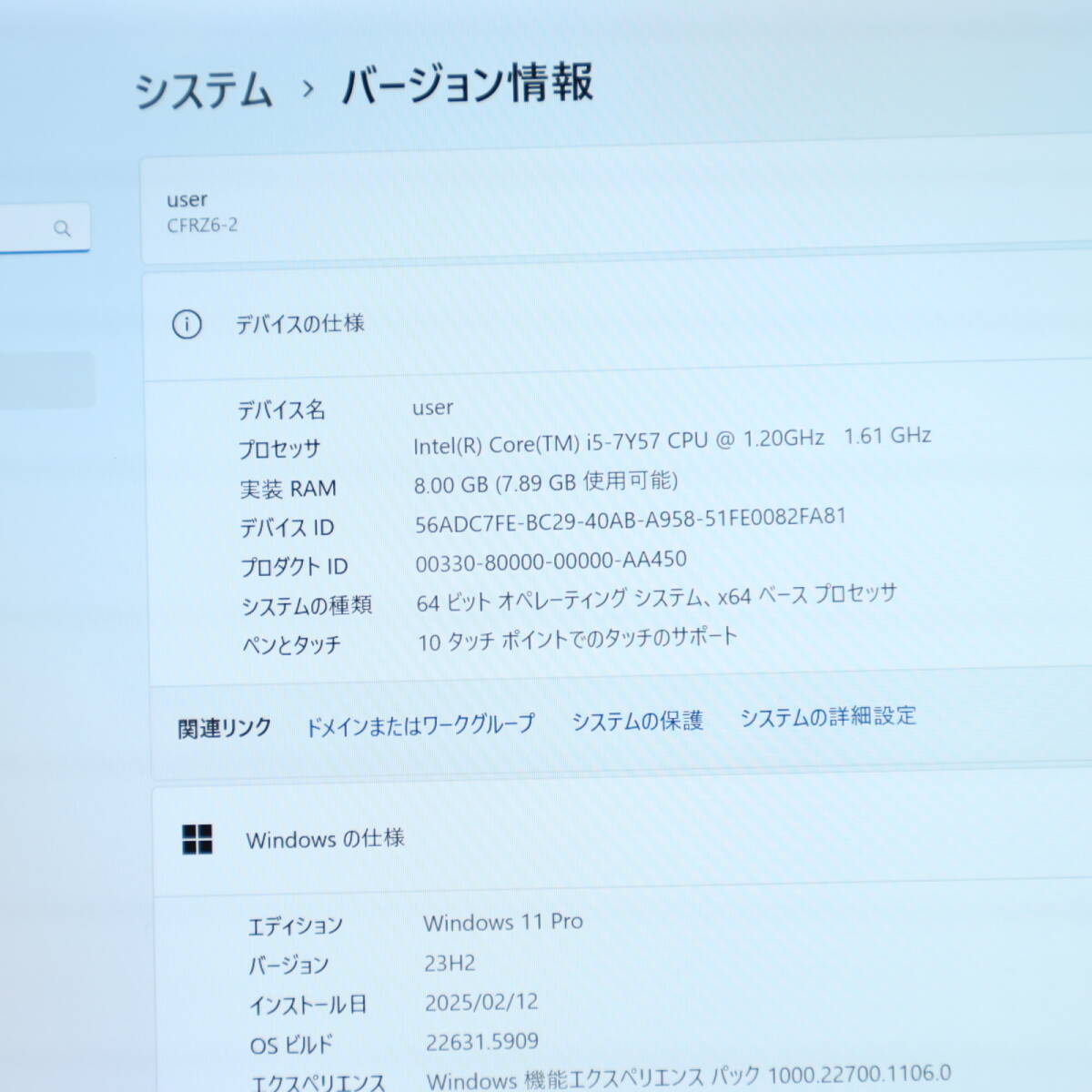The image size is (1092, 1092).
Task: Select the Windows 11 Pro edition value
Action: tap(503, 923)
